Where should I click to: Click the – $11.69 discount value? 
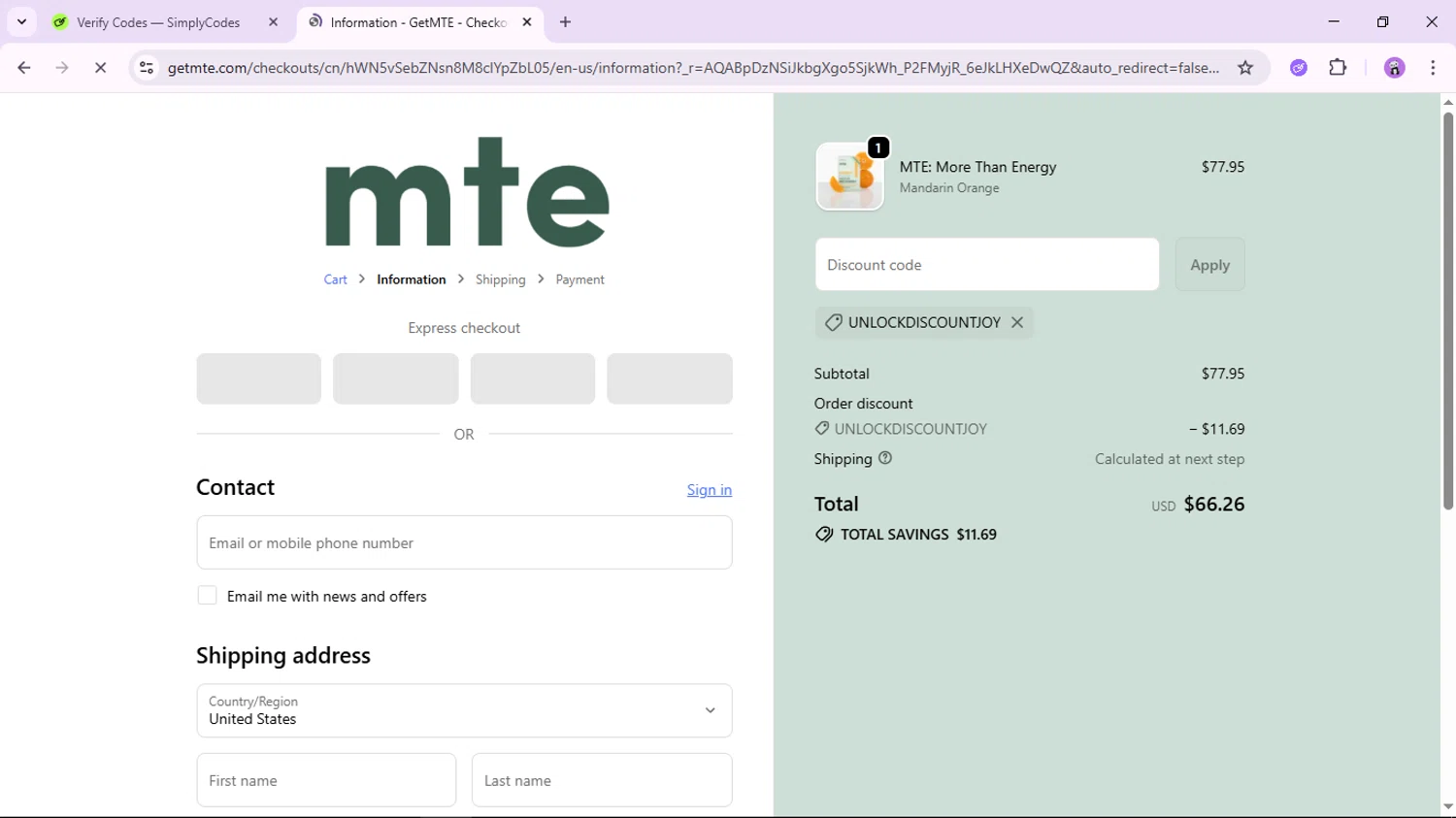[1217, 429]
